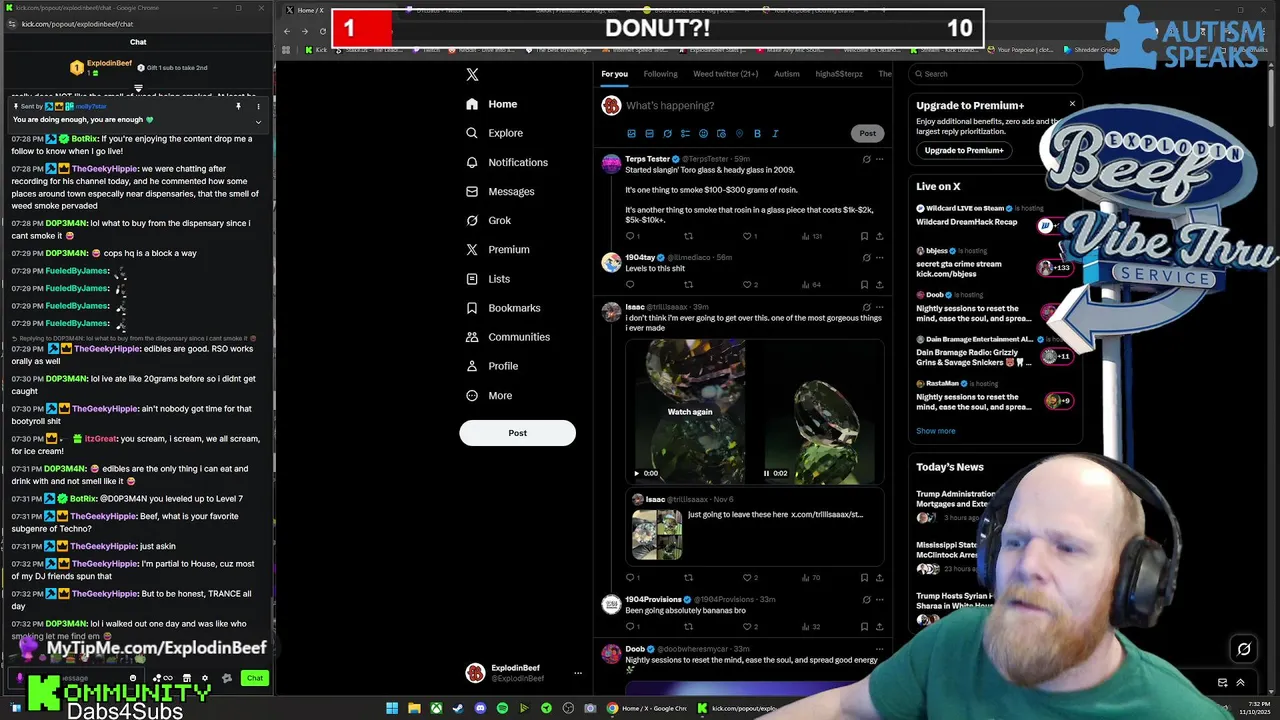1280x720 pixels.
Task: Switch to the For you tab
Action: tap(614, 74)
